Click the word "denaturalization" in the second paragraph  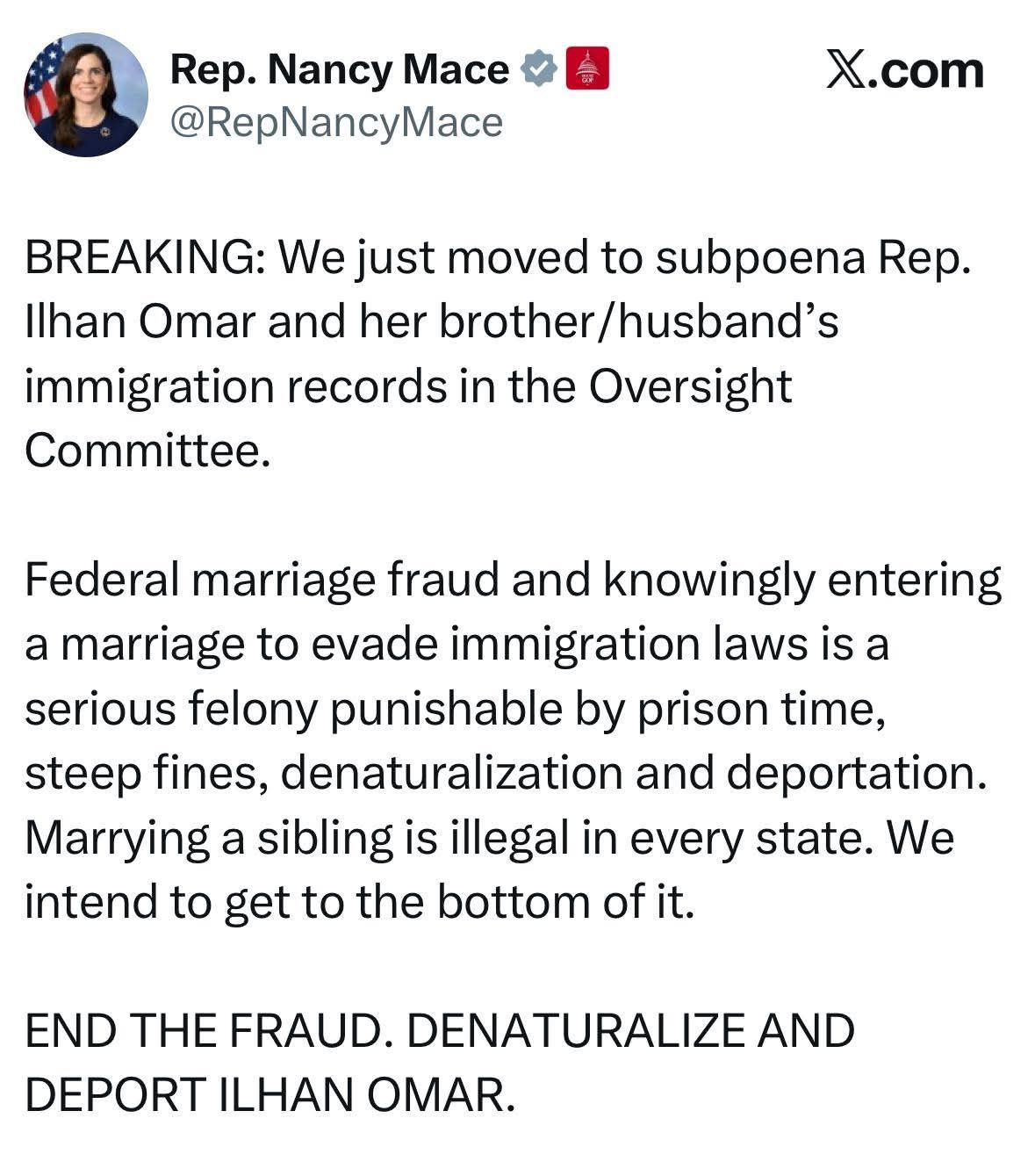point(450,772)
